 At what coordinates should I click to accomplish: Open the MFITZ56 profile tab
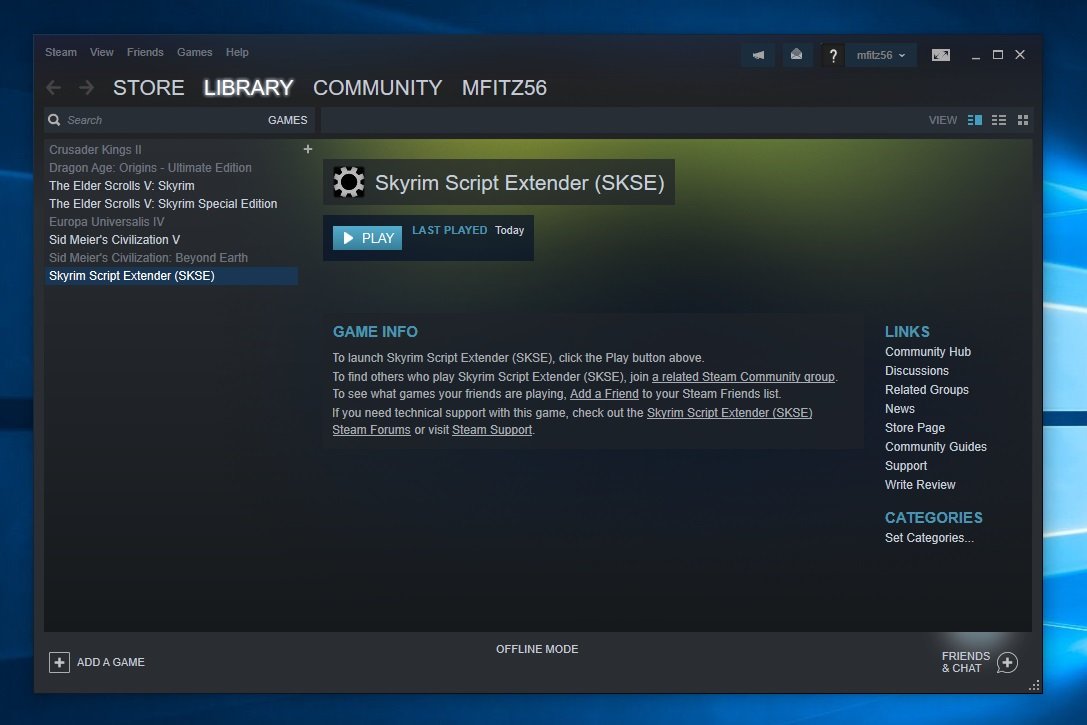(x=504, y=87)
